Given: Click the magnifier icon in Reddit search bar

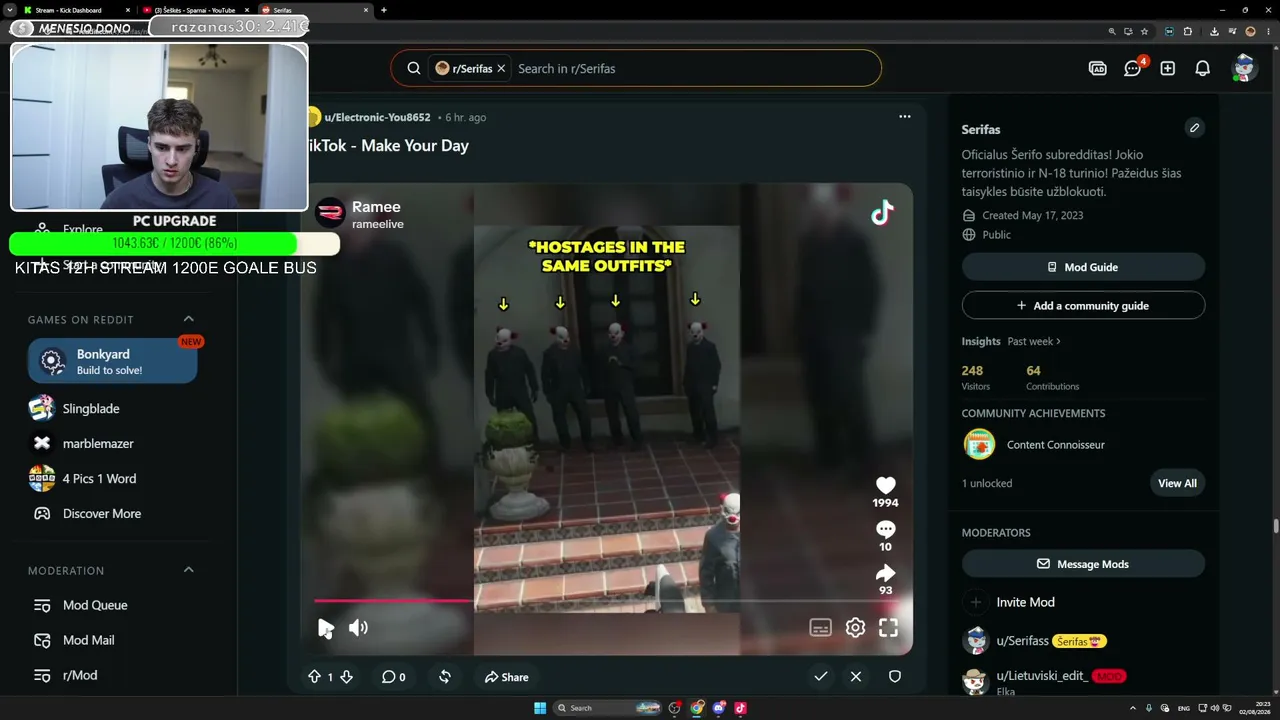Looking at the screenshot, I should 413,68.
